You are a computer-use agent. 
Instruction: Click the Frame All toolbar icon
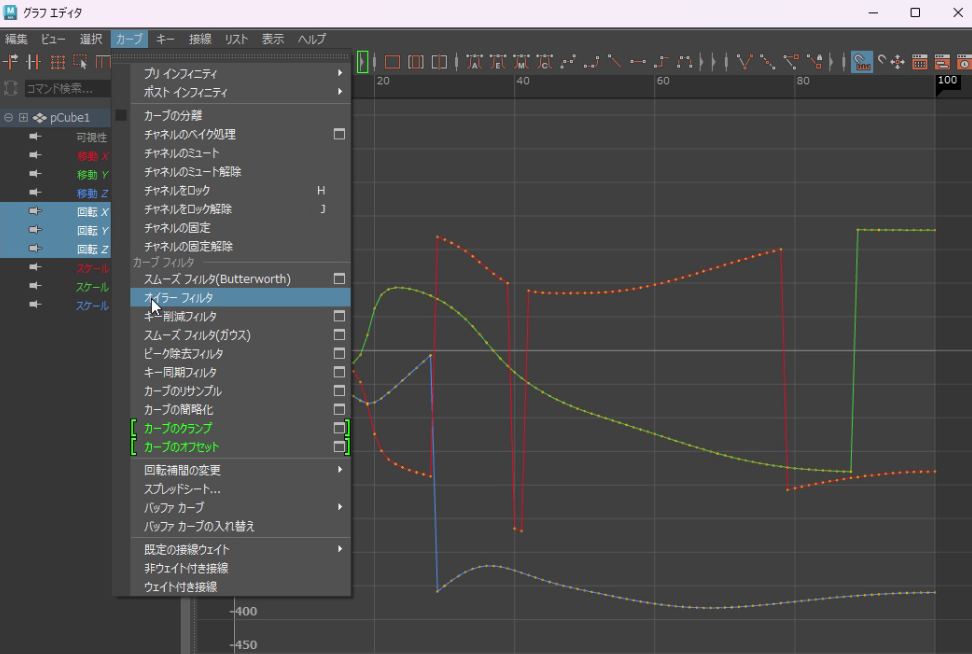click(x=392, y=61)
